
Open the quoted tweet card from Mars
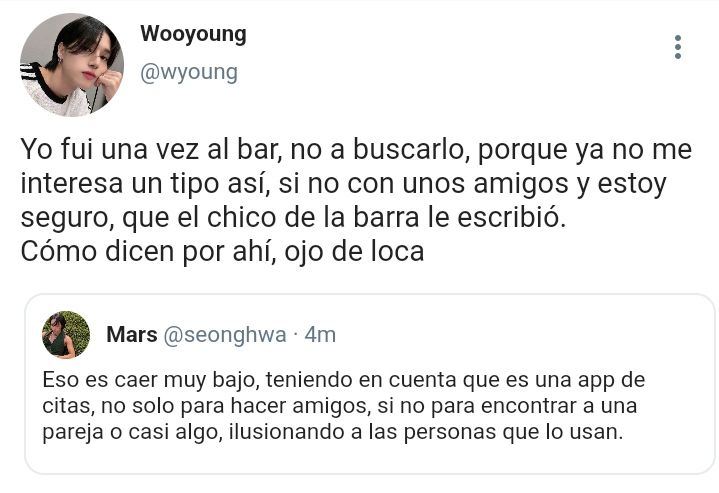pos(370,384)
